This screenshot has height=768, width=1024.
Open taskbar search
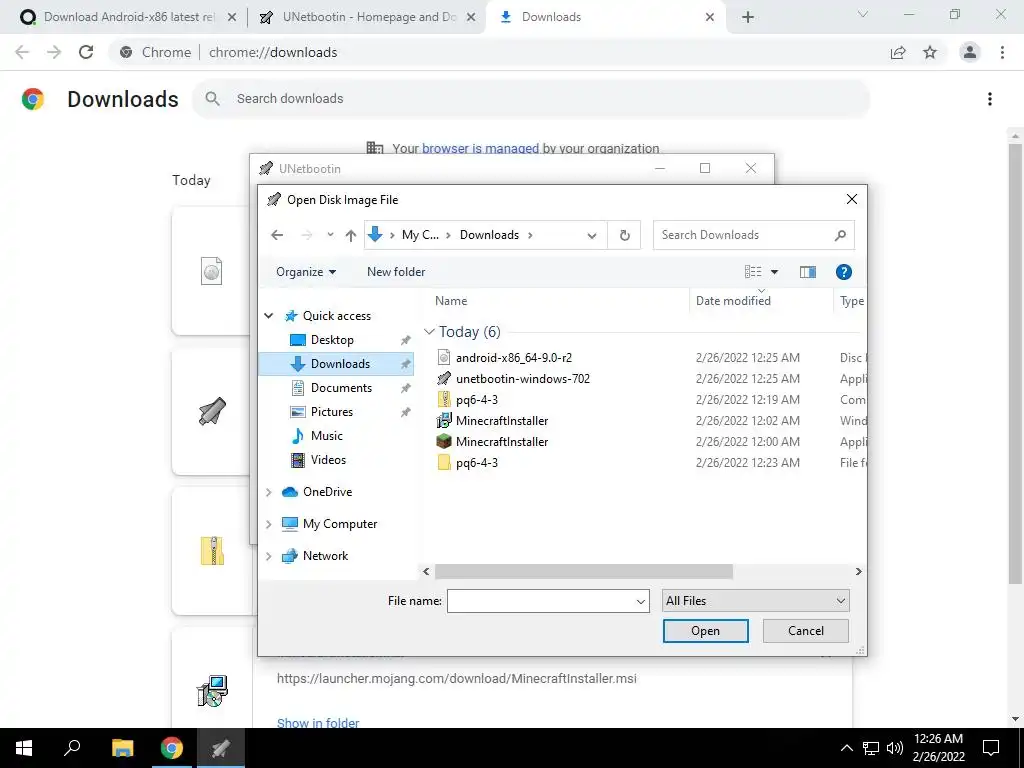coord(72,748)
